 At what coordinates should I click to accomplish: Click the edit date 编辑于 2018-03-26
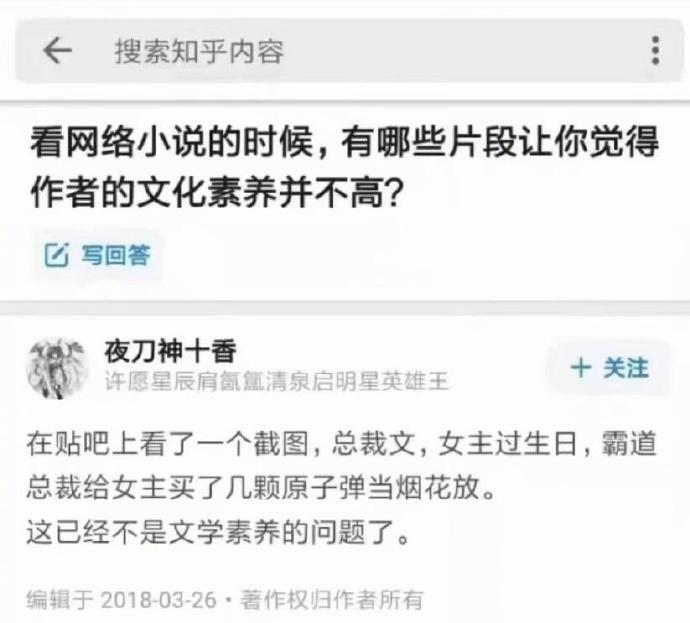121,600
